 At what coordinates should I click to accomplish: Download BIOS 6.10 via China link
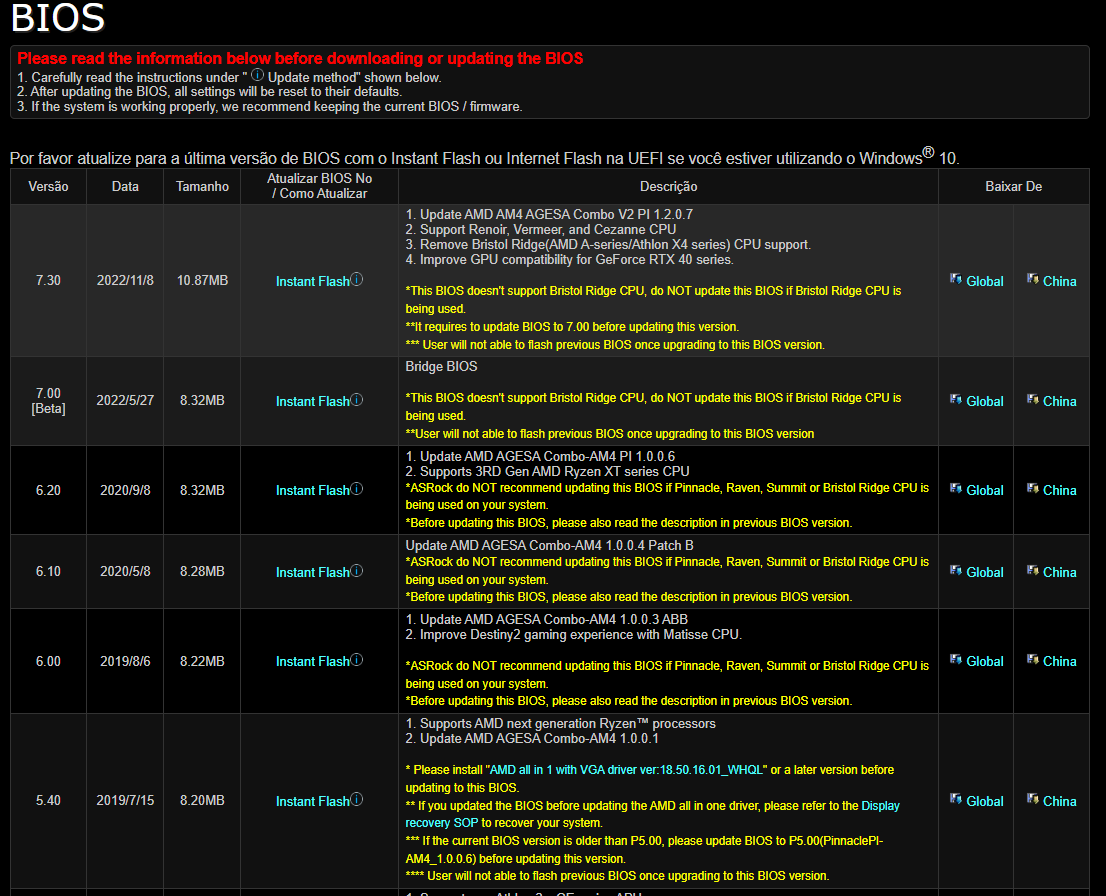(x=1059, y=572)
